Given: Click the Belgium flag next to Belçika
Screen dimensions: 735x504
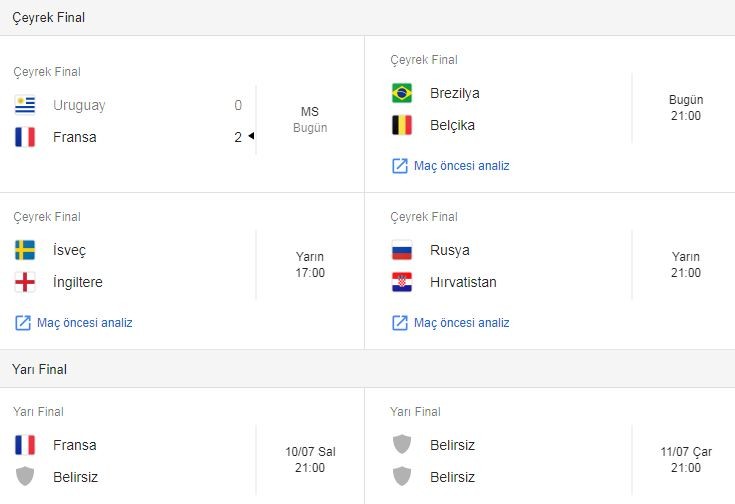Looking at the screenshot, I should tap(402, 125).
